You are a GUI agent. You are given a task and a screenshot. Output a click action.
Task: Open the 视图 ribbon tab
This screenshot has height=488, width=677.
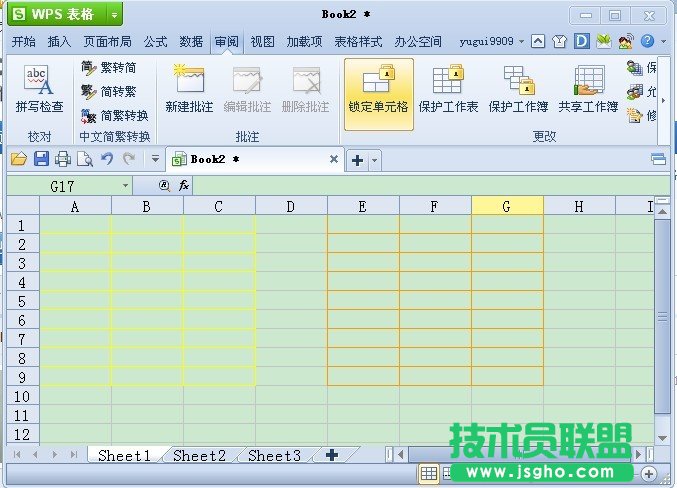(x=263, y=41)
